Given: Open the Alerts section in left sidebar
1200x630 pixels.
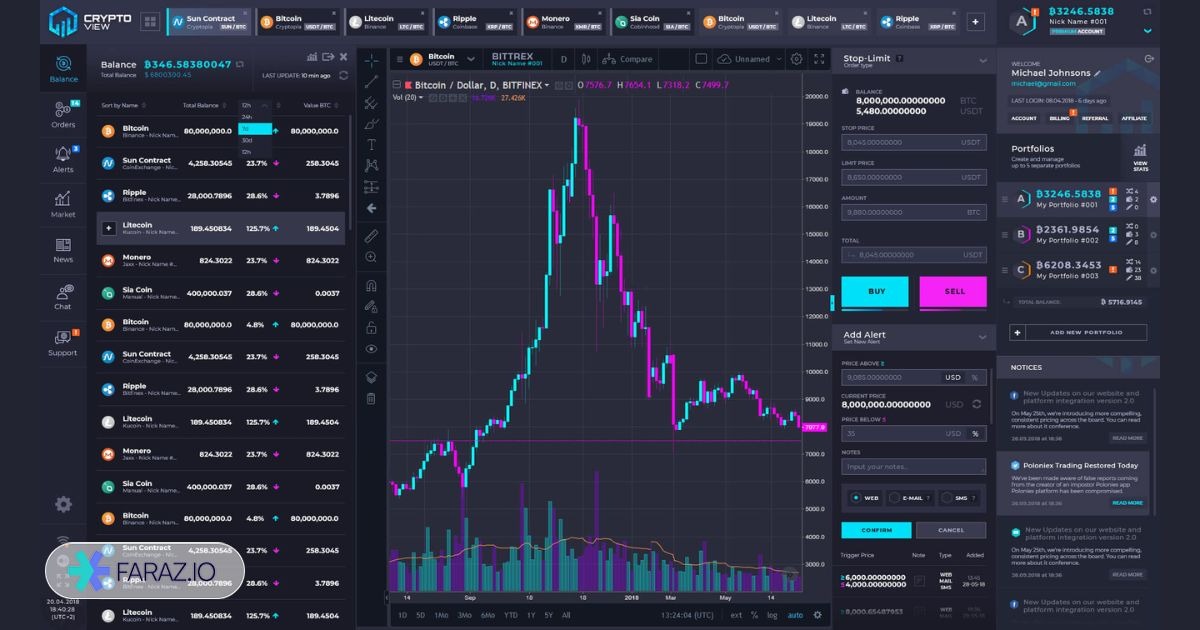Looking at the screenshot, I should (62, 163).
